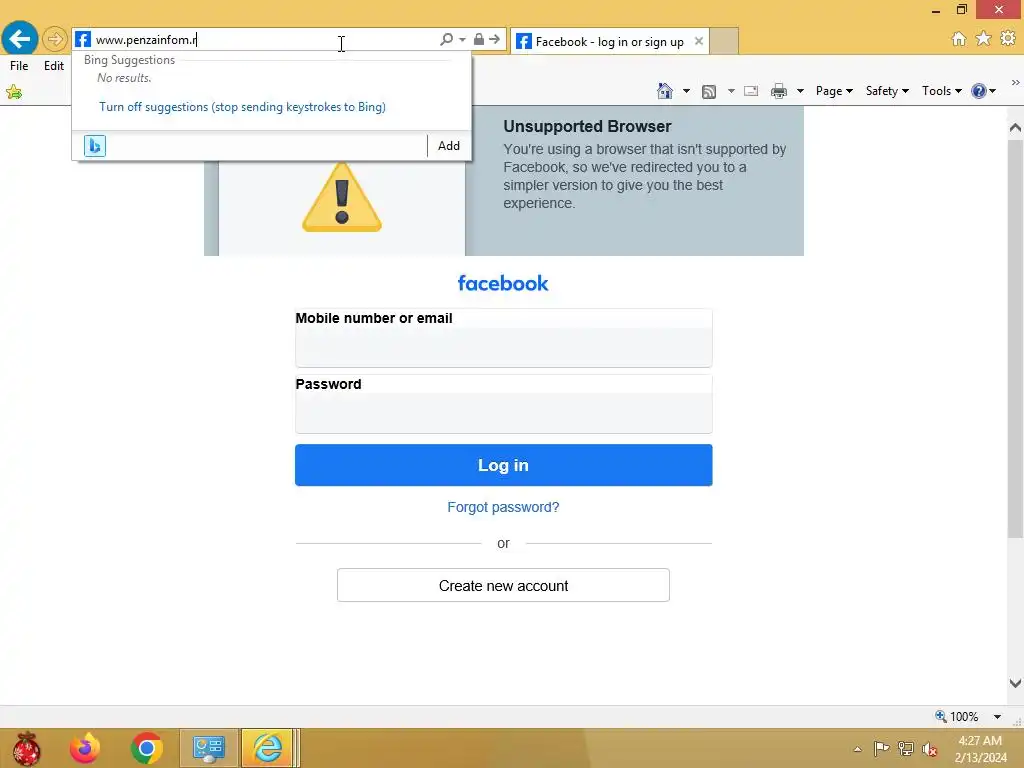Open a new blank tab
This screenshot has width=1024, height=768.
[x=724, y=41]
